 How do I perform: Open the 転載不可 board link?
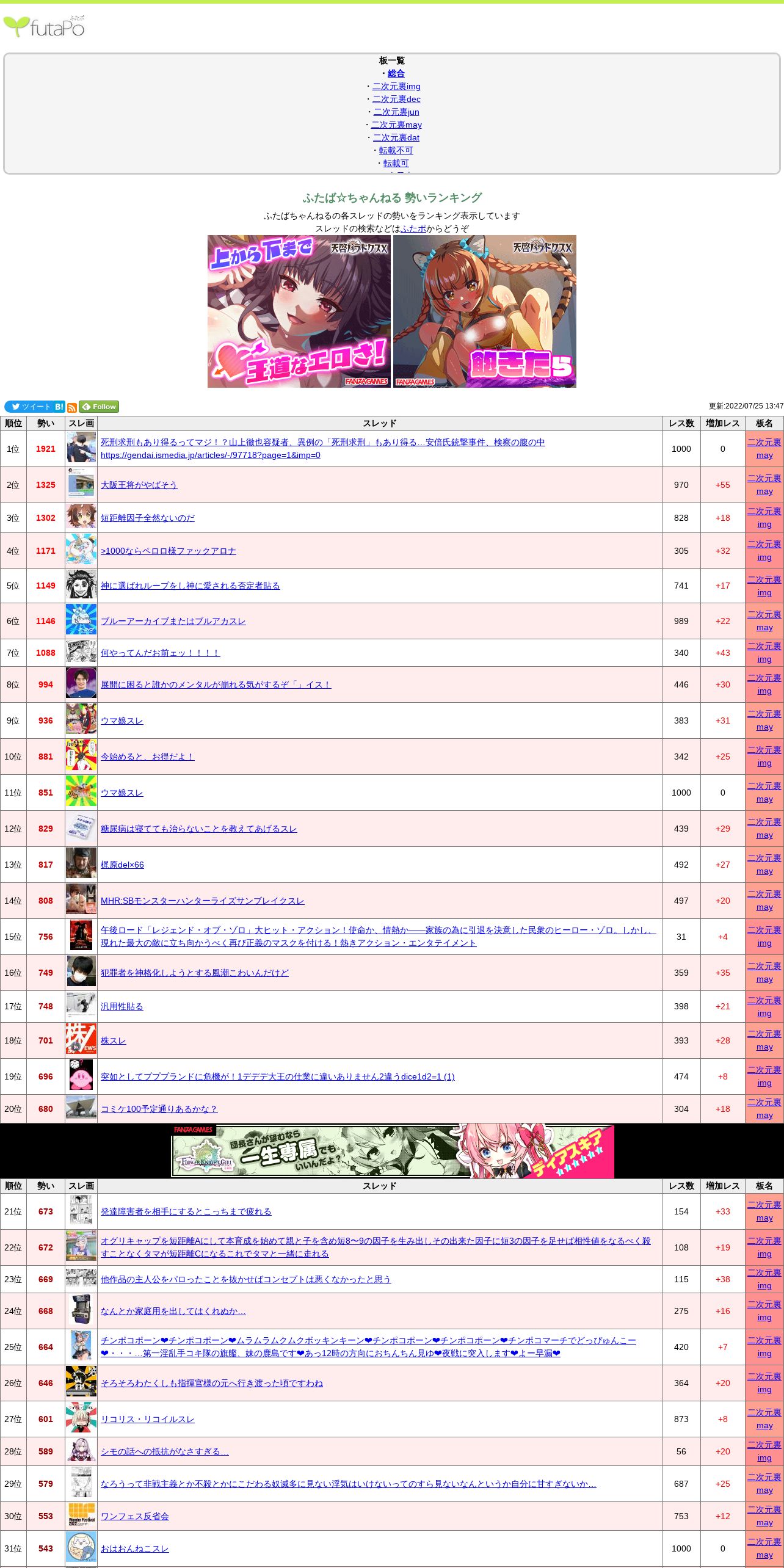coord(396,150)
